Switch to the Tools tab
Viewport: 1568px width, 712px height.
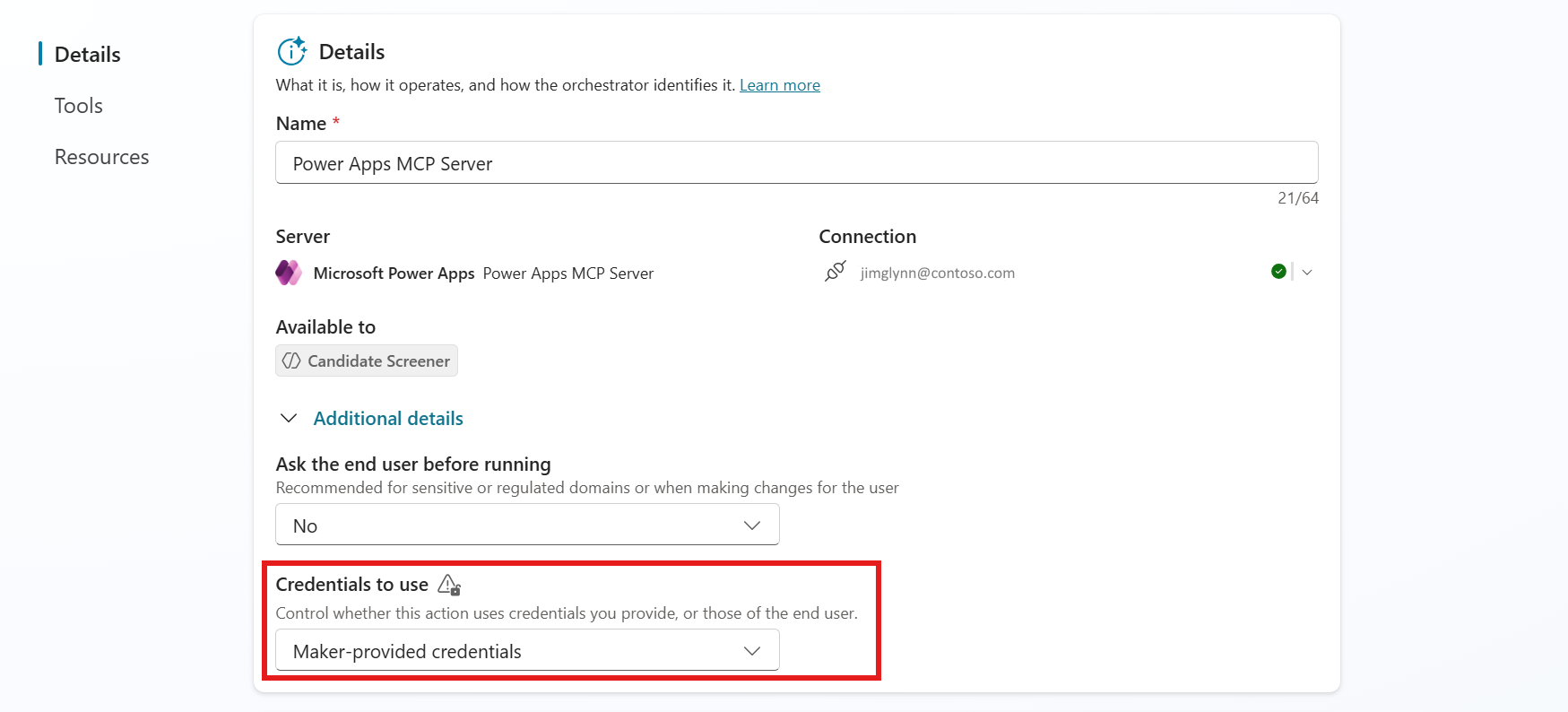pos(78,105)
